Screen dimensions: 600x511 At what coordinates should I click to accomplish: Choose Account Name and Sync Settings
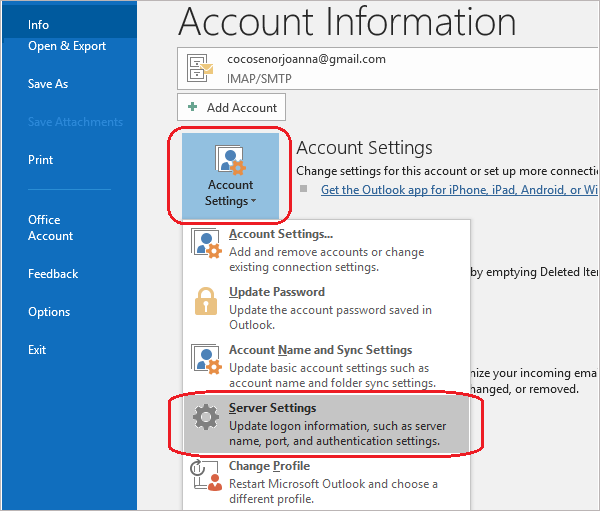326,366
